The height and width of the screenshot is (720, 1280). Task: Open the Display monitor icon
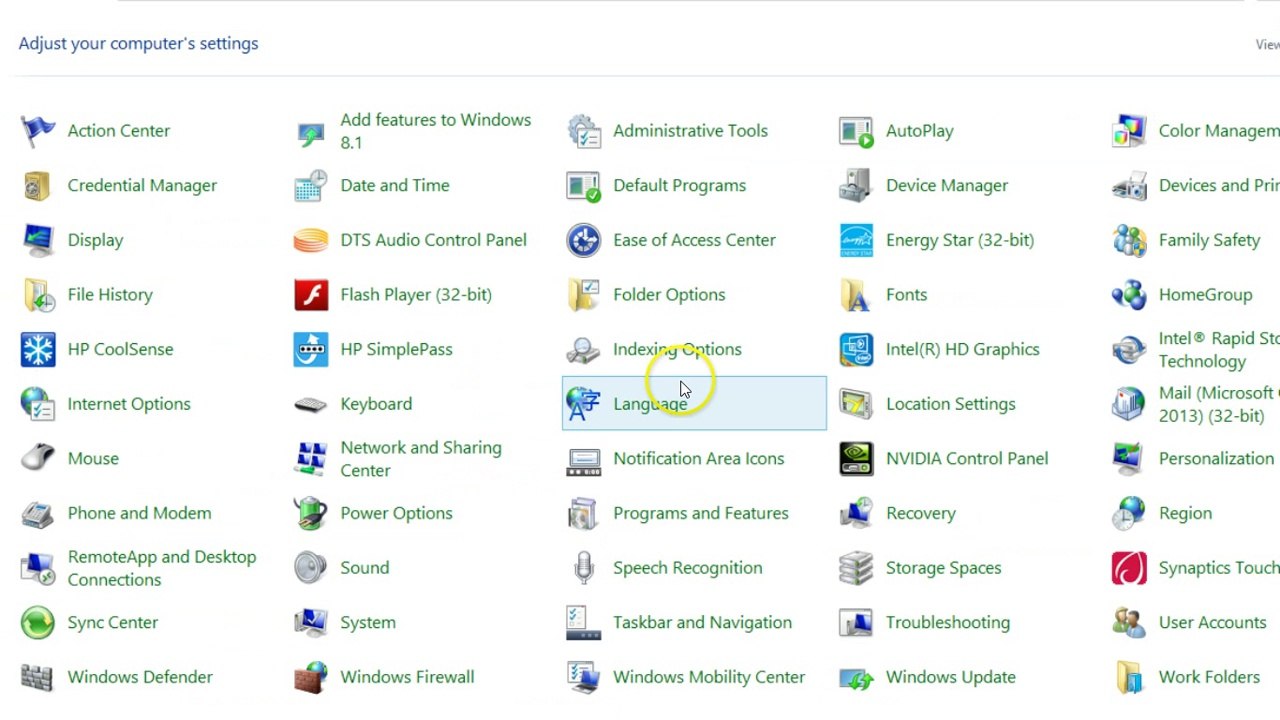click(38, 240)
